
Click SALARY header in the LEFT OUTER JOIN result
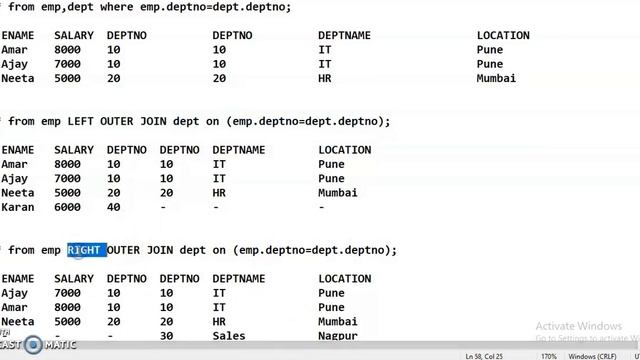pos(74,150)
